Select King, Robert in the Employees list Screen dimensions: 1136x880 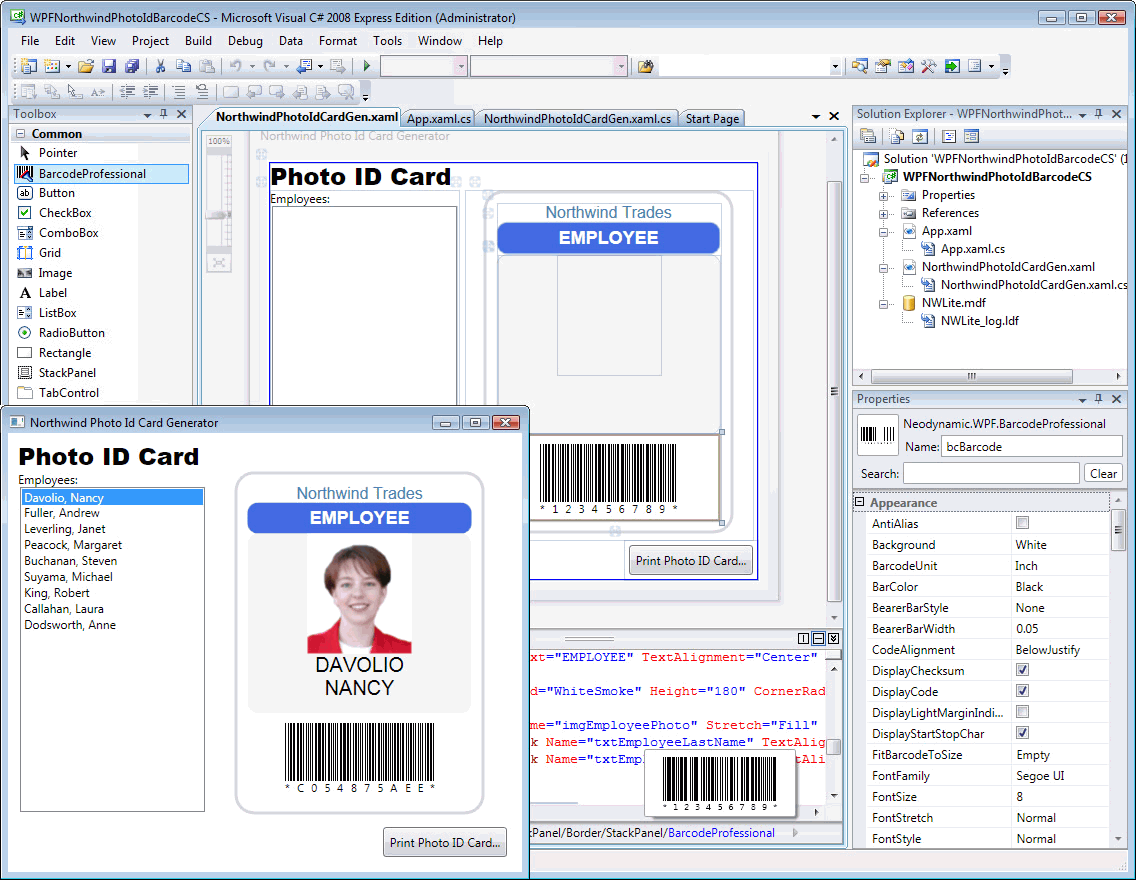click(x=112, y=592)
